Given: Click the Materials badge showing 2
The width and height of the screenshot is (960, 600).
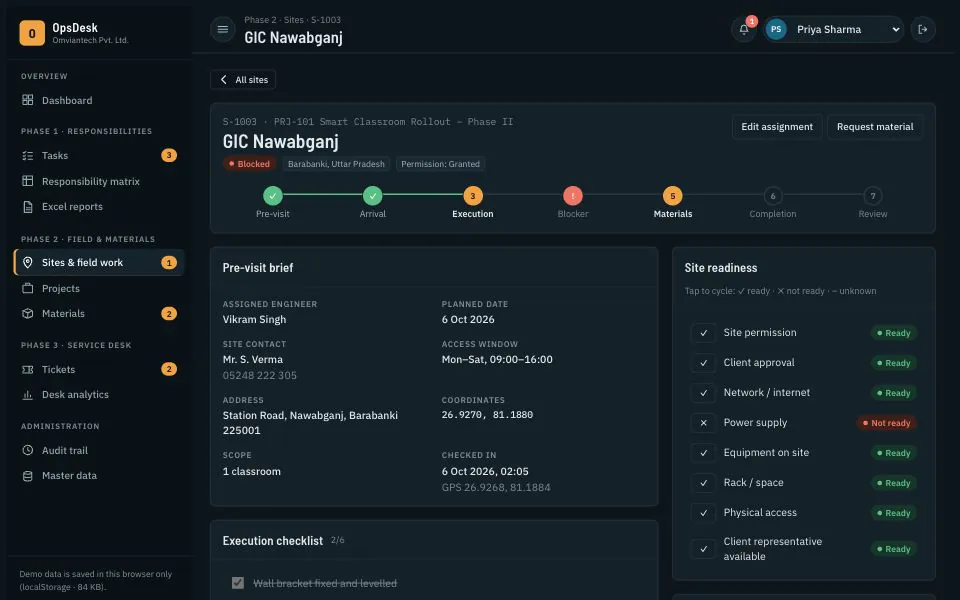Looking at the screenshot, I should click(169, 313).
